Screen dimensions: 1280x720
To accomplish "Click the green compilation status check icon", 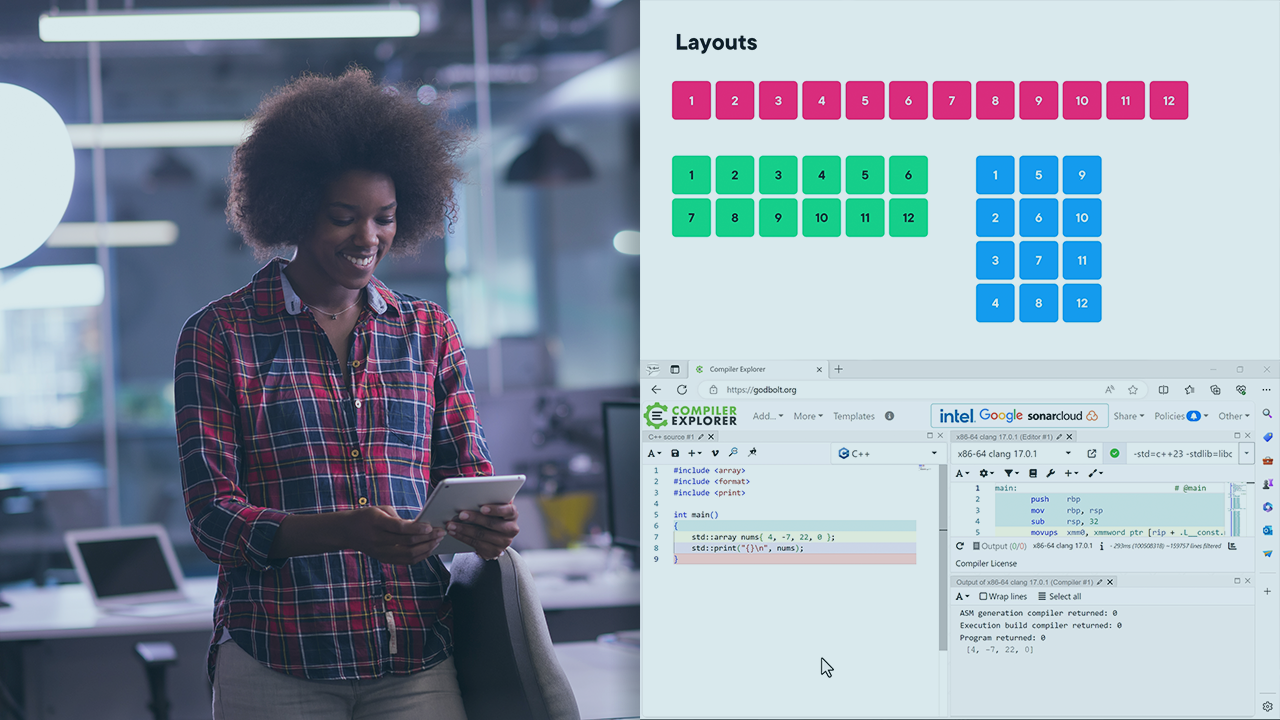I will click(x=1114, y=453).
